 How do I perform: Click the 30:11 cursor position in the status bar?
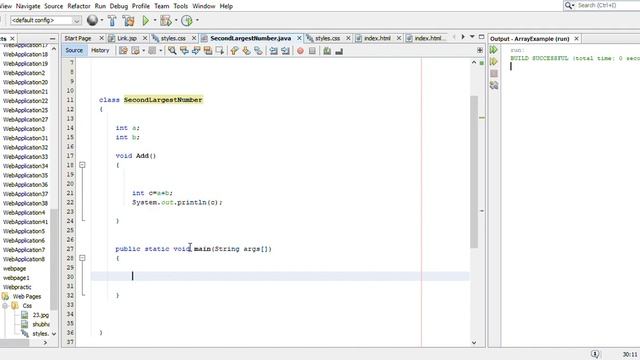pos(630,354)
